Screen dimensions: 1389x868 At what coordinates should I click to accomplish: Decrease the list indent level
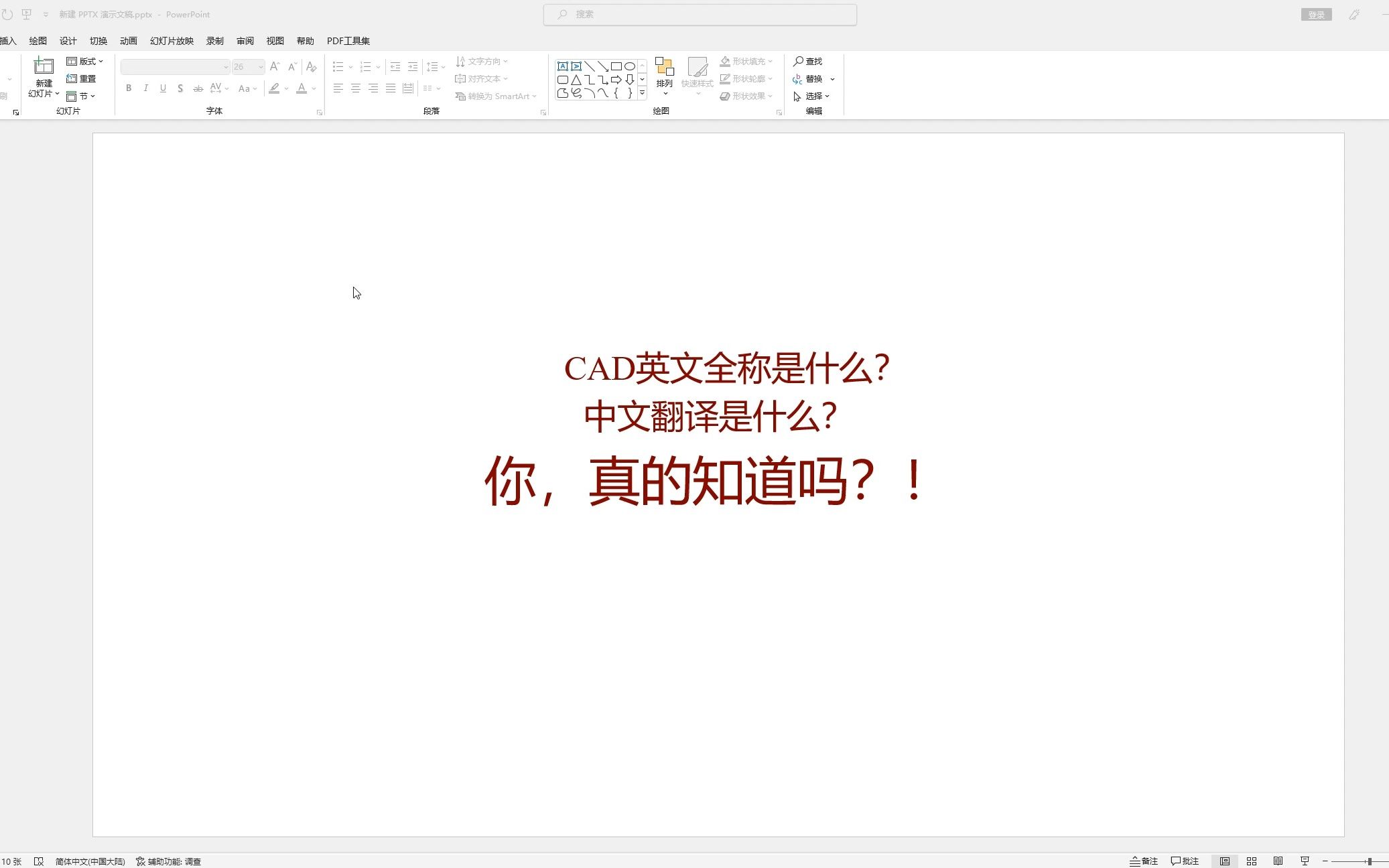click(x=395, y=66)
